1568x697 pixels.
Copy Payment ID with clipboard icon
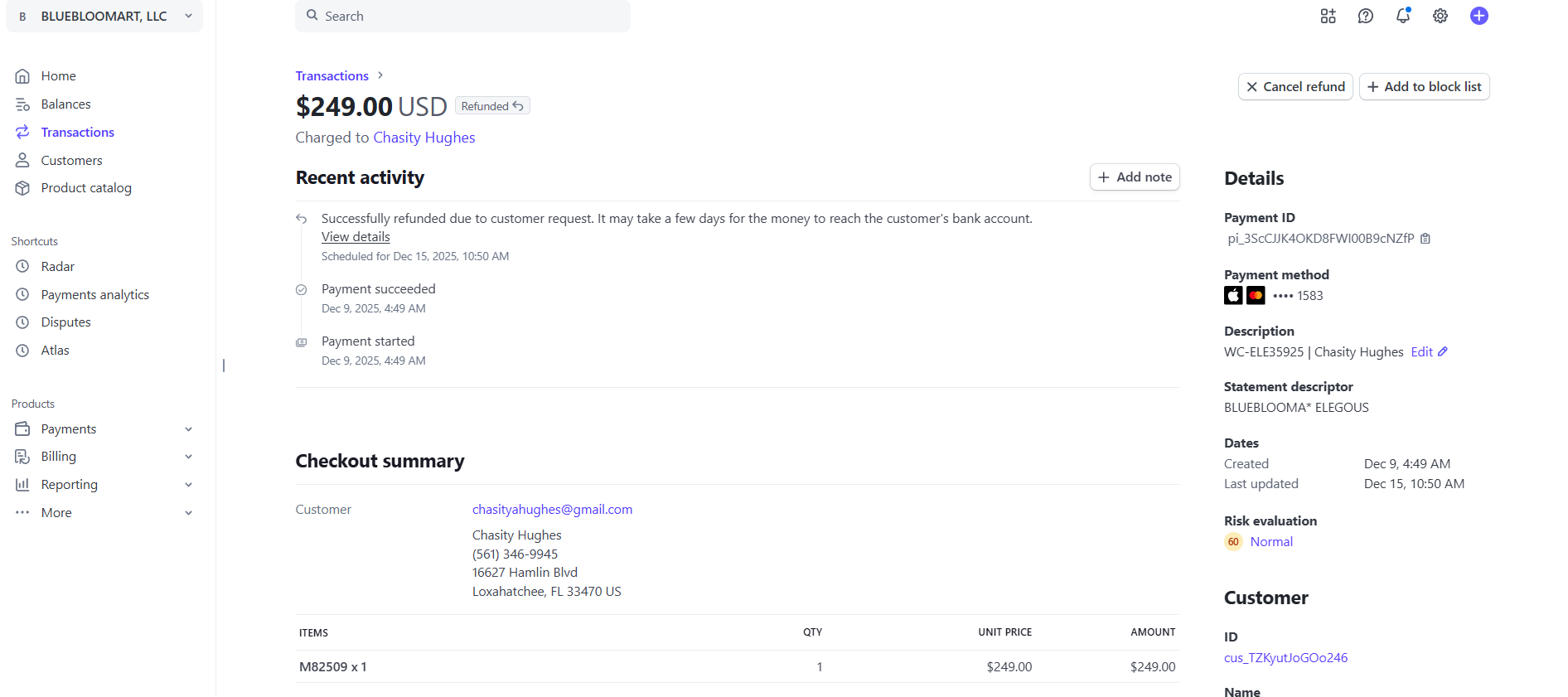tap(1425, 239)
